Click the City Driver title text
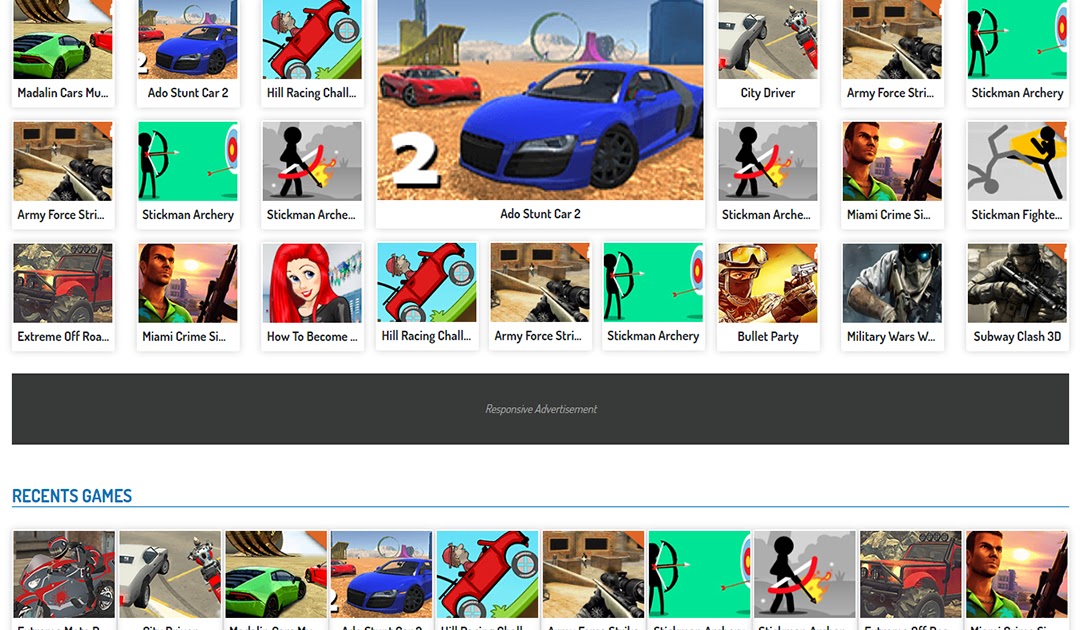The height and width of the screenshot is (630, 1080). coord(767,92)
